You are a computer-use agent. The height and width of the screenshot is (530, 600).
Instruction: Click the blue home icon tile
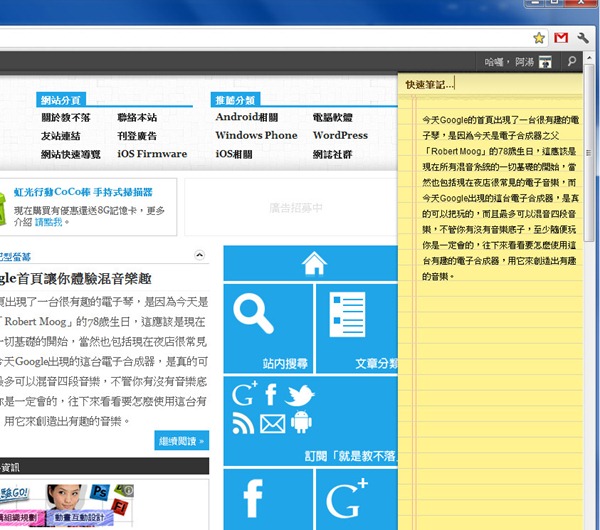pos(314,263)
